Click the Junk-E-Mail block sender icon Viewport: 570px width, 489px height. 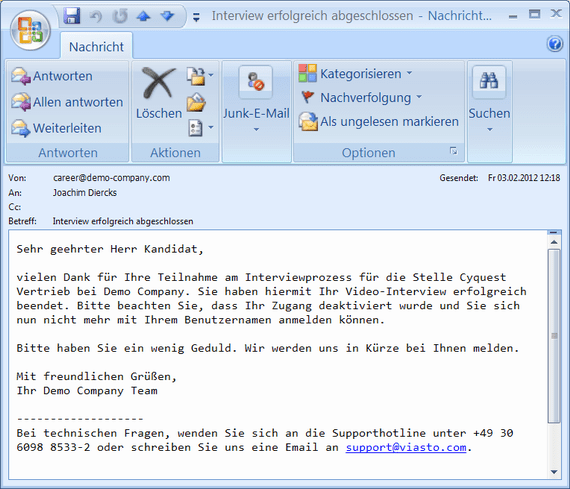click(x=256, y=82)
